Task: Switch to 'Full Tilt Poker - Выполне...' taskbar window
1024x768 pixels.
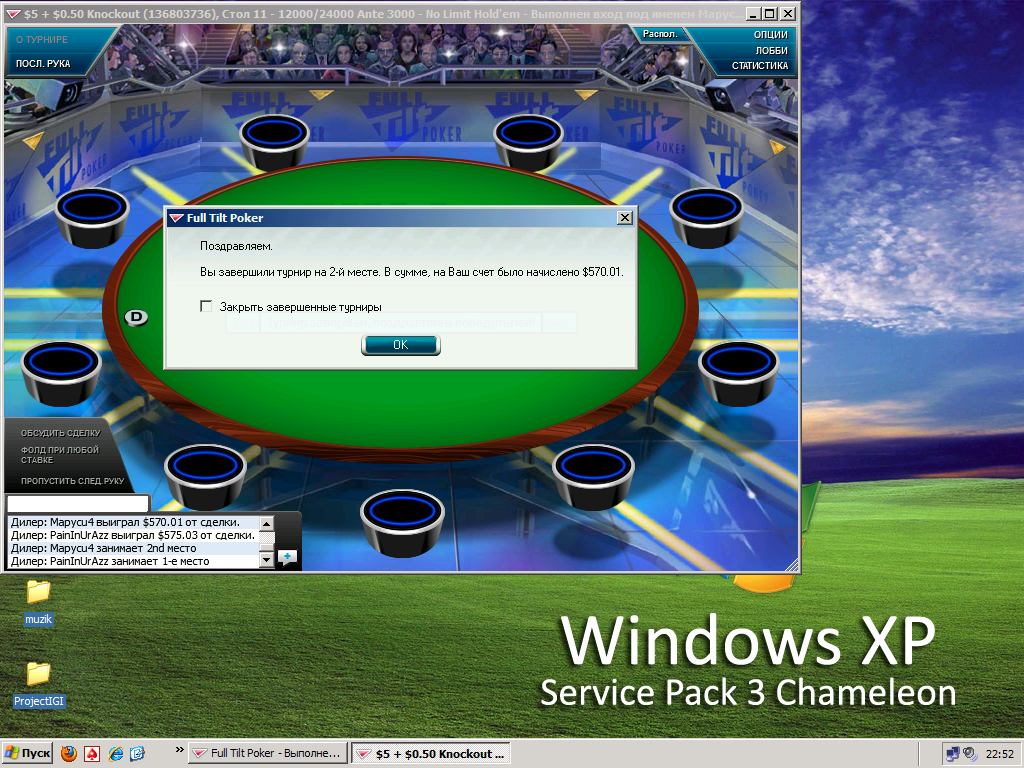Action: click(268, 753)
